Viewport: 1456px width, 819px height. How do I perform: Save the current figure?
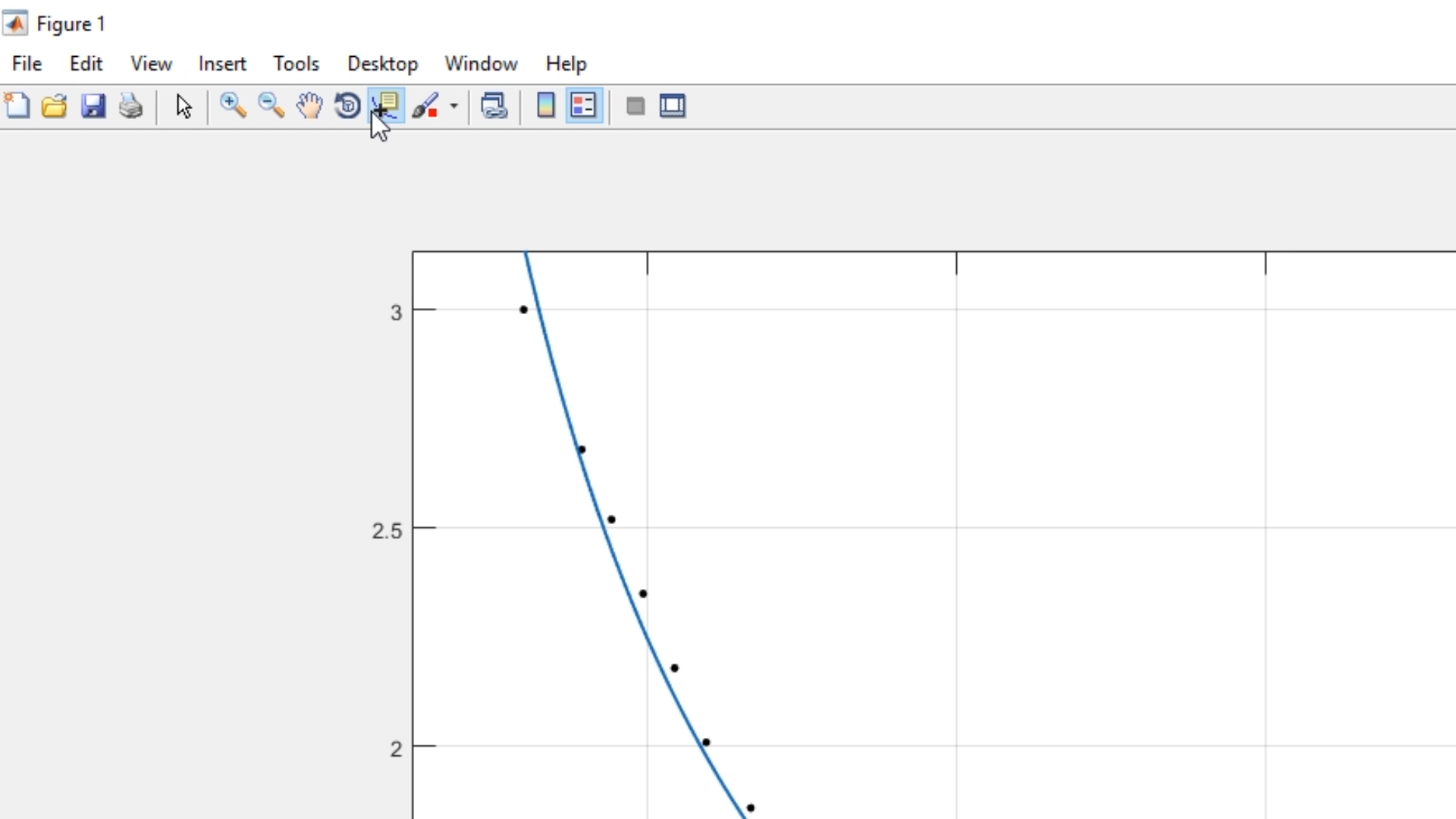pyautogui.click(x=93, y=106)
